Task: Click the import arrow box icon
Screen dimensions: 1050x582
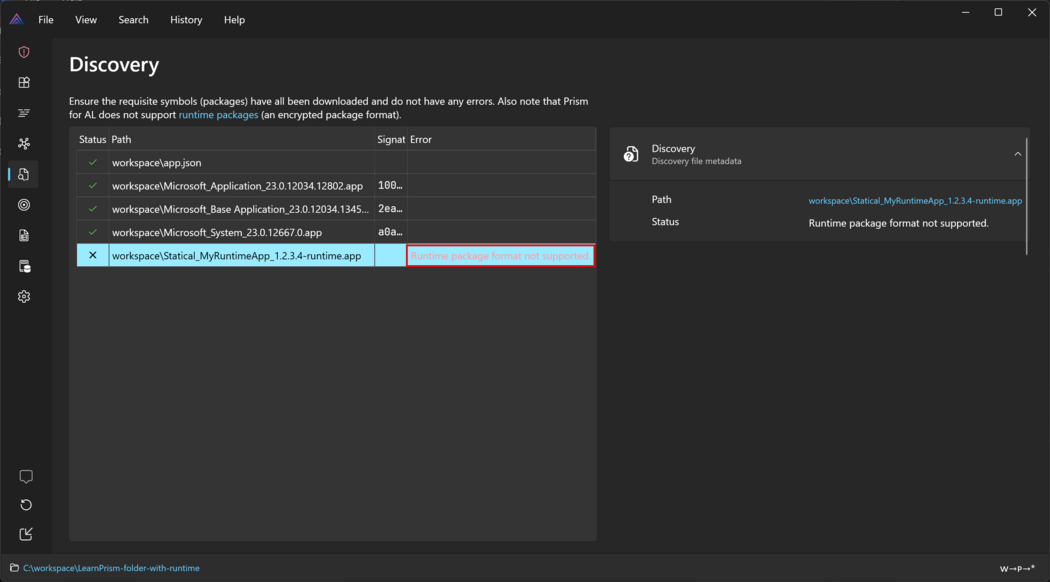Action: pos(26,534)
